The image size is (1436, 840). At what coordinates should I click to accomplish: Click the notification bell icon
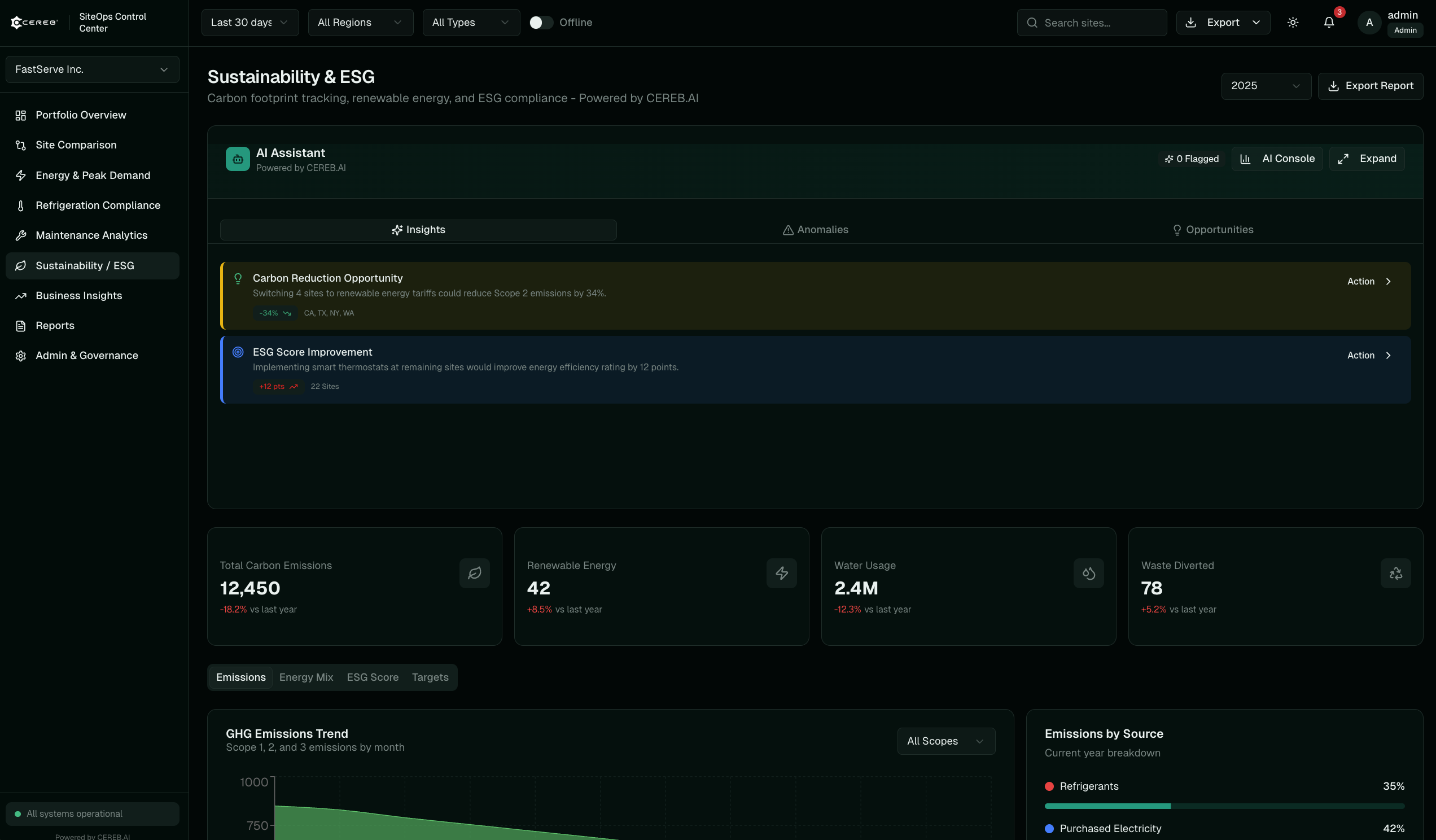coord(1328,23)
